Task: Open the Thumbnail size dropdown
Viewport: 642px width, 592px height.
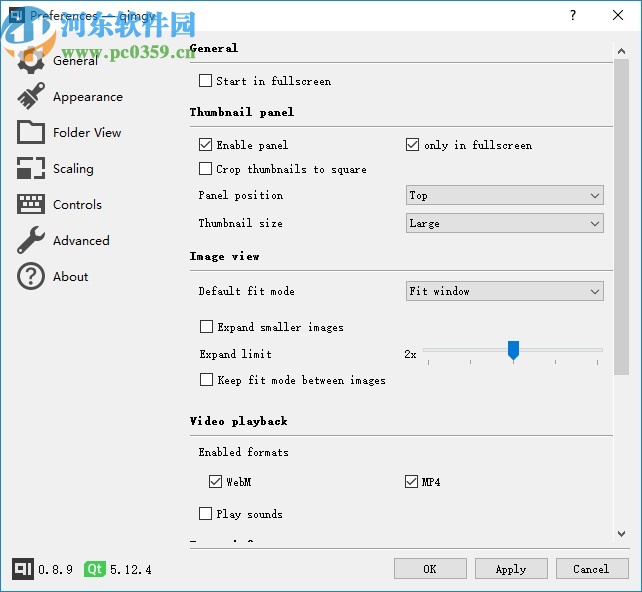Action: click(504, 223)
